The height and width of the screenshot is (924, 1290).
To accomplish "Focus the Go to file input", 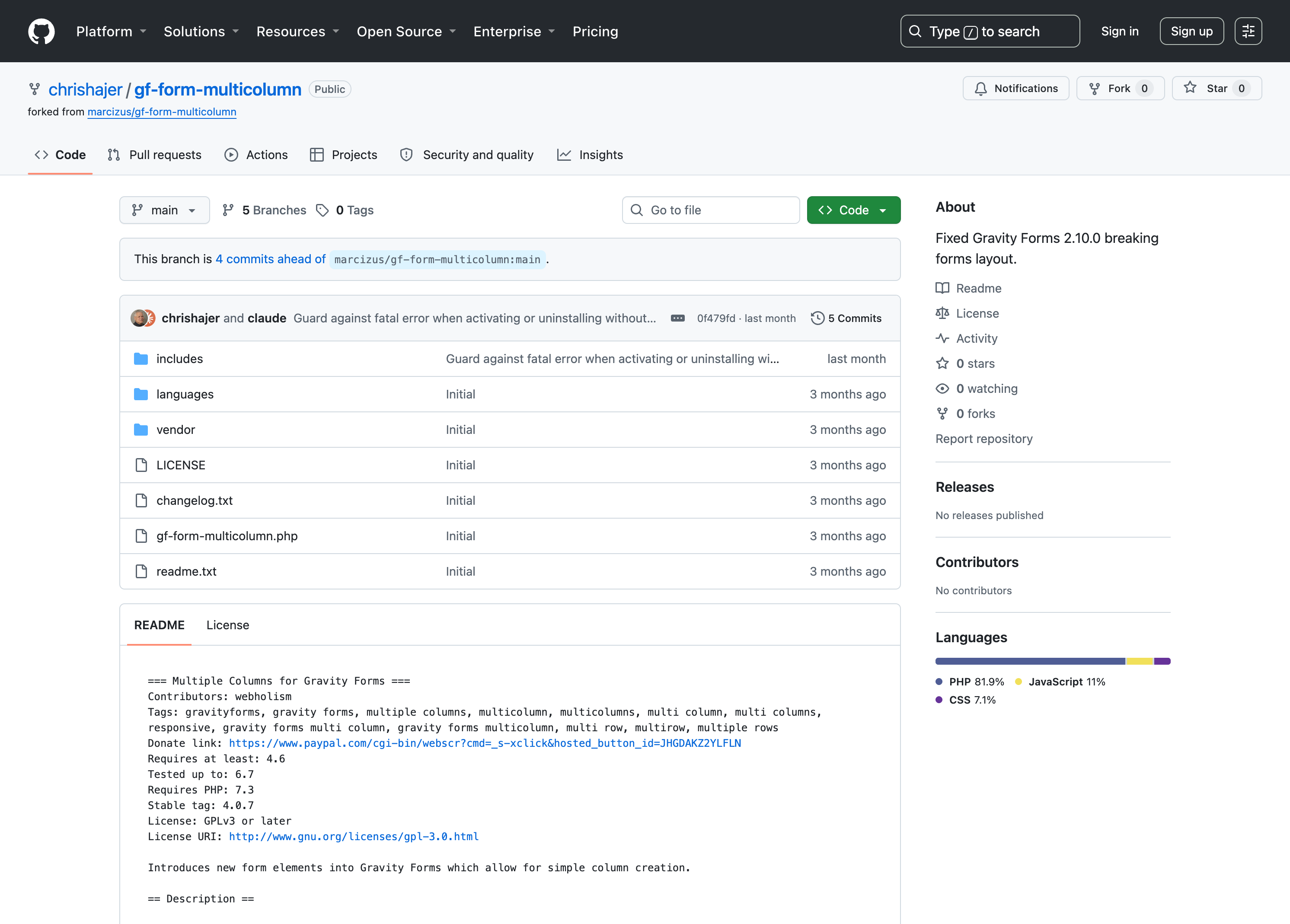I will coord(711,210).
